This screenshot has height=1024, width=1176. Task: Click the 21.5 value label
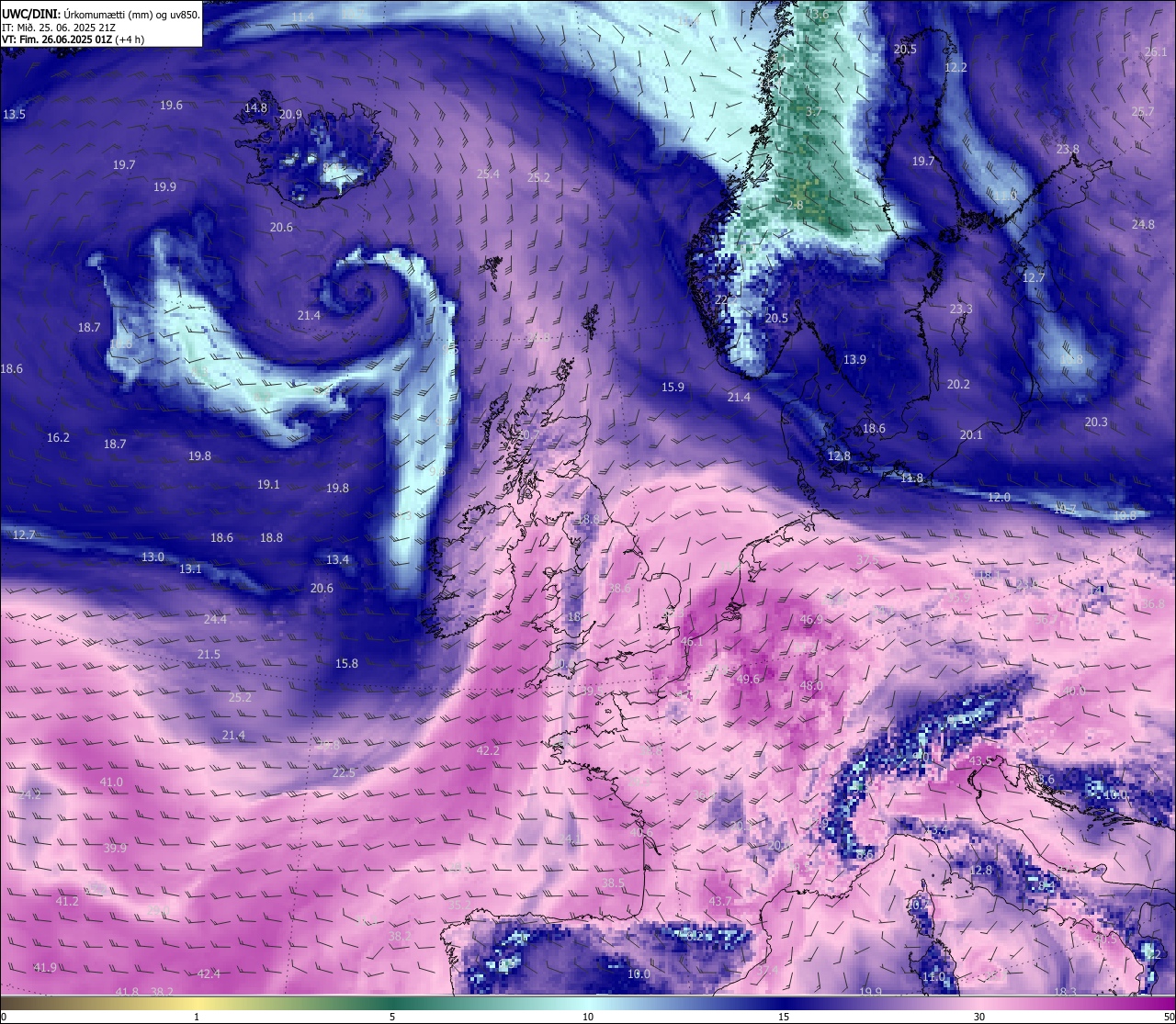pos(209,655)
